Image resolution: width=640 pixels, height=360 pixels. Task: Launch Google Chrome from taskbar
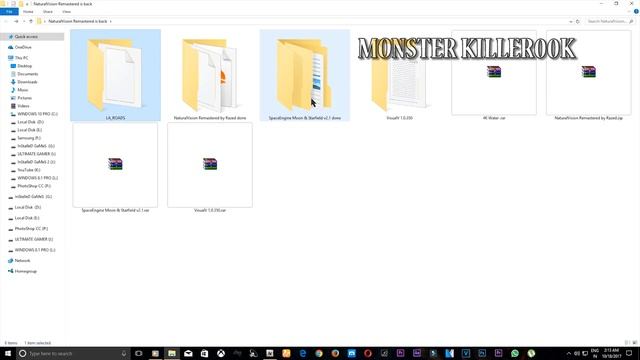[319, 353]
